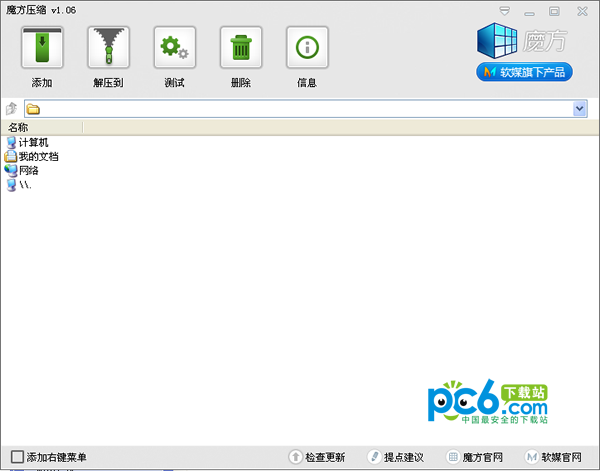
Task: Open the 提点建议 feedback link
Action: coord(395,457)
